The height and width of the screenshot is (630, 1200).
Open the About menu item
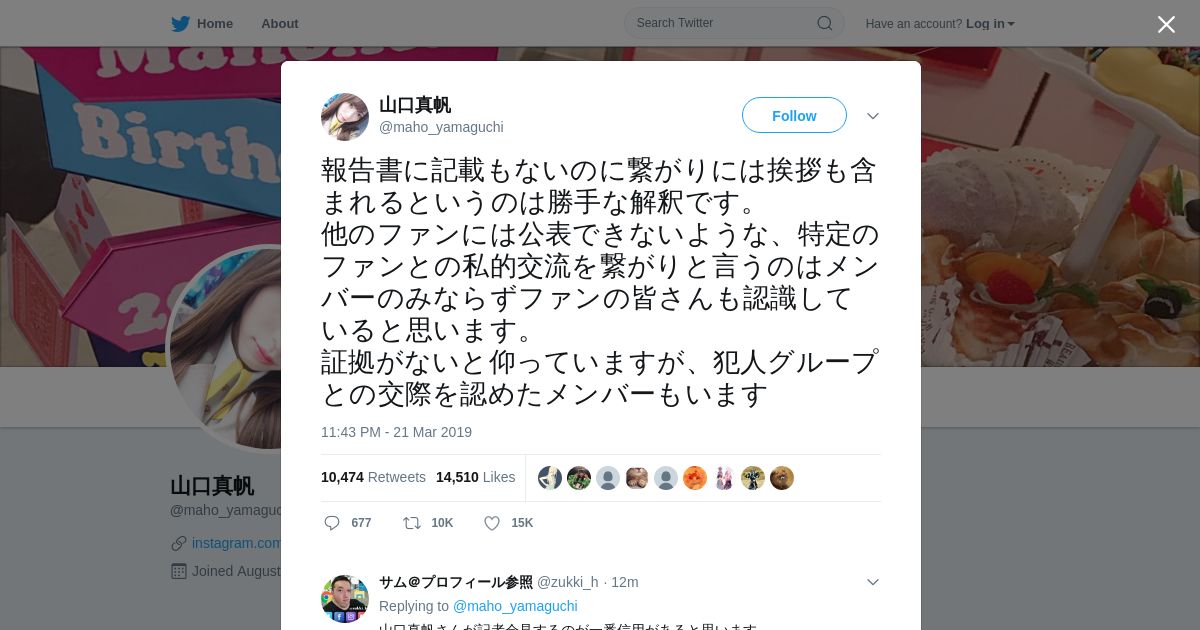coord(280,23)
